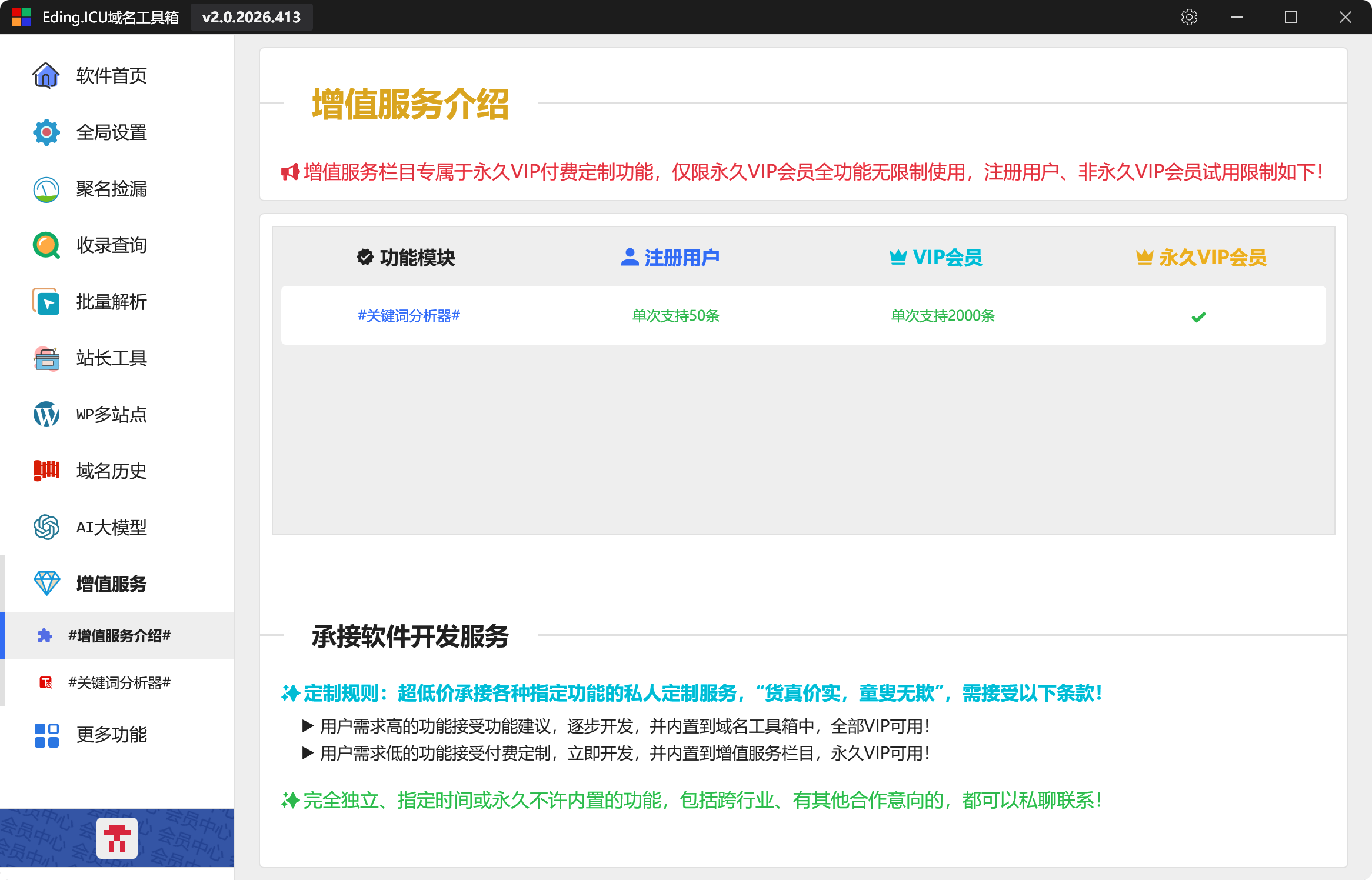
Task: Expand the AI大模型 menu label
Action: click(x=112, y=528)
